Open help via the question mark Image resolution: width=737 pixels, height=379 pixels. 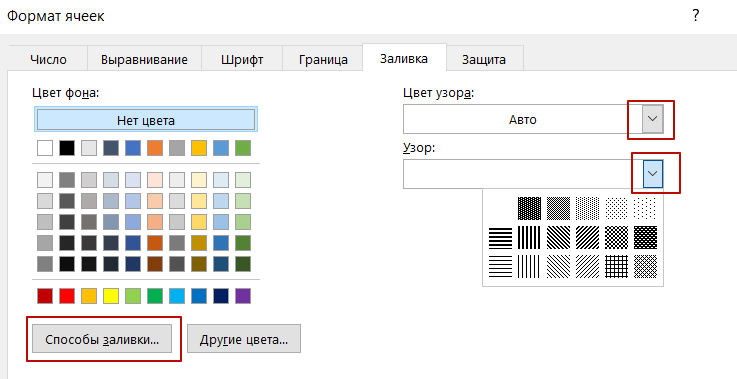coord(696,16)
